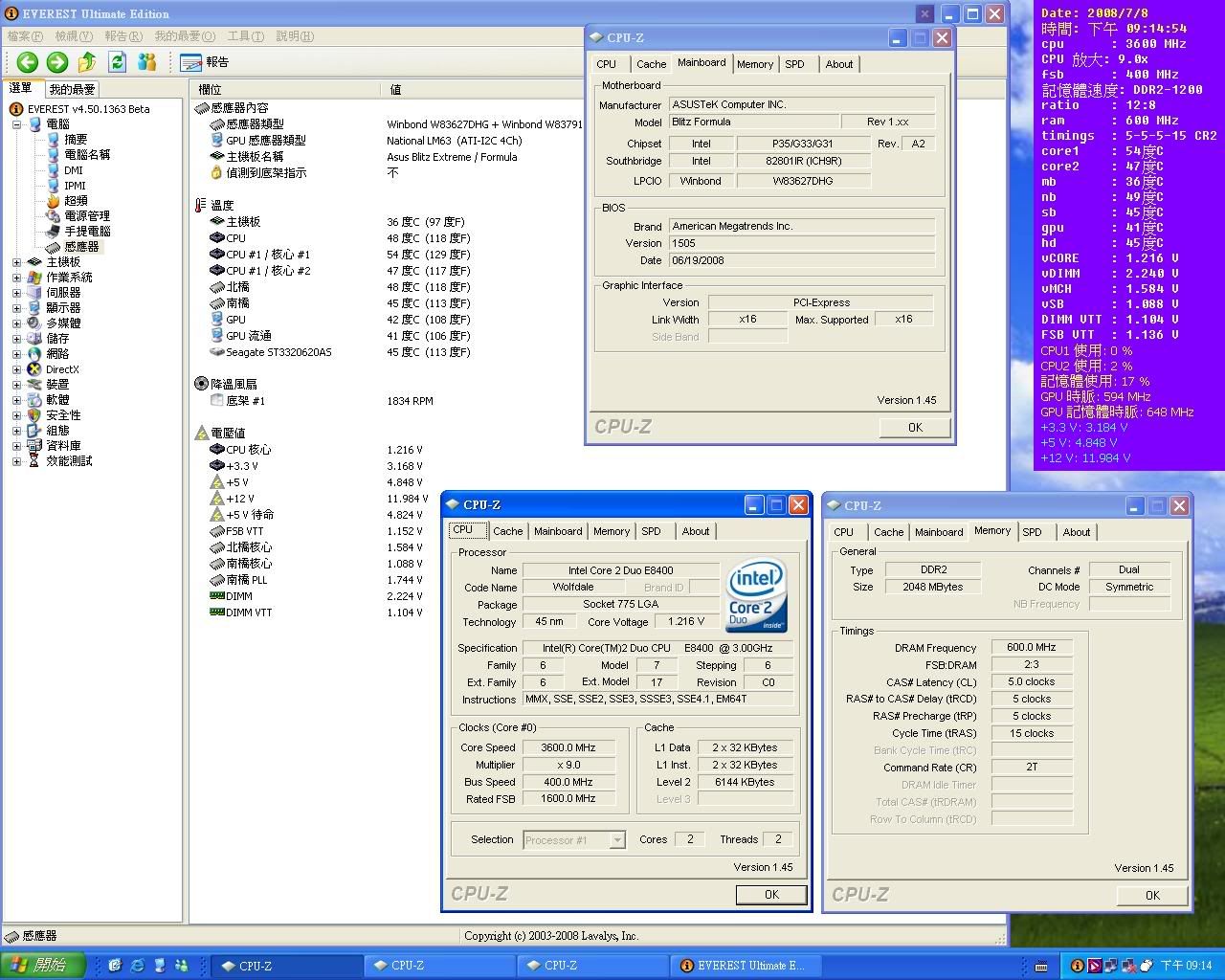Click the 電壓值 voltage warning icon
This screenshot has width=1225, height=980.
coord(201,433)
